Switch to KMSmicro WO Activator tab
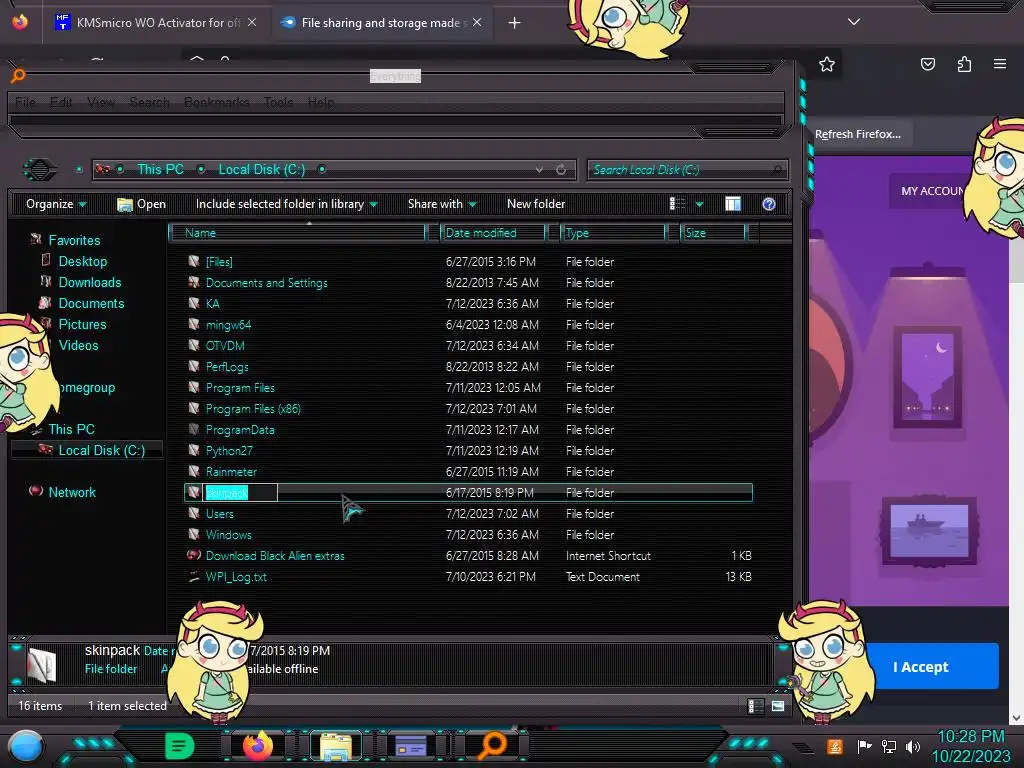 point(157,23)
